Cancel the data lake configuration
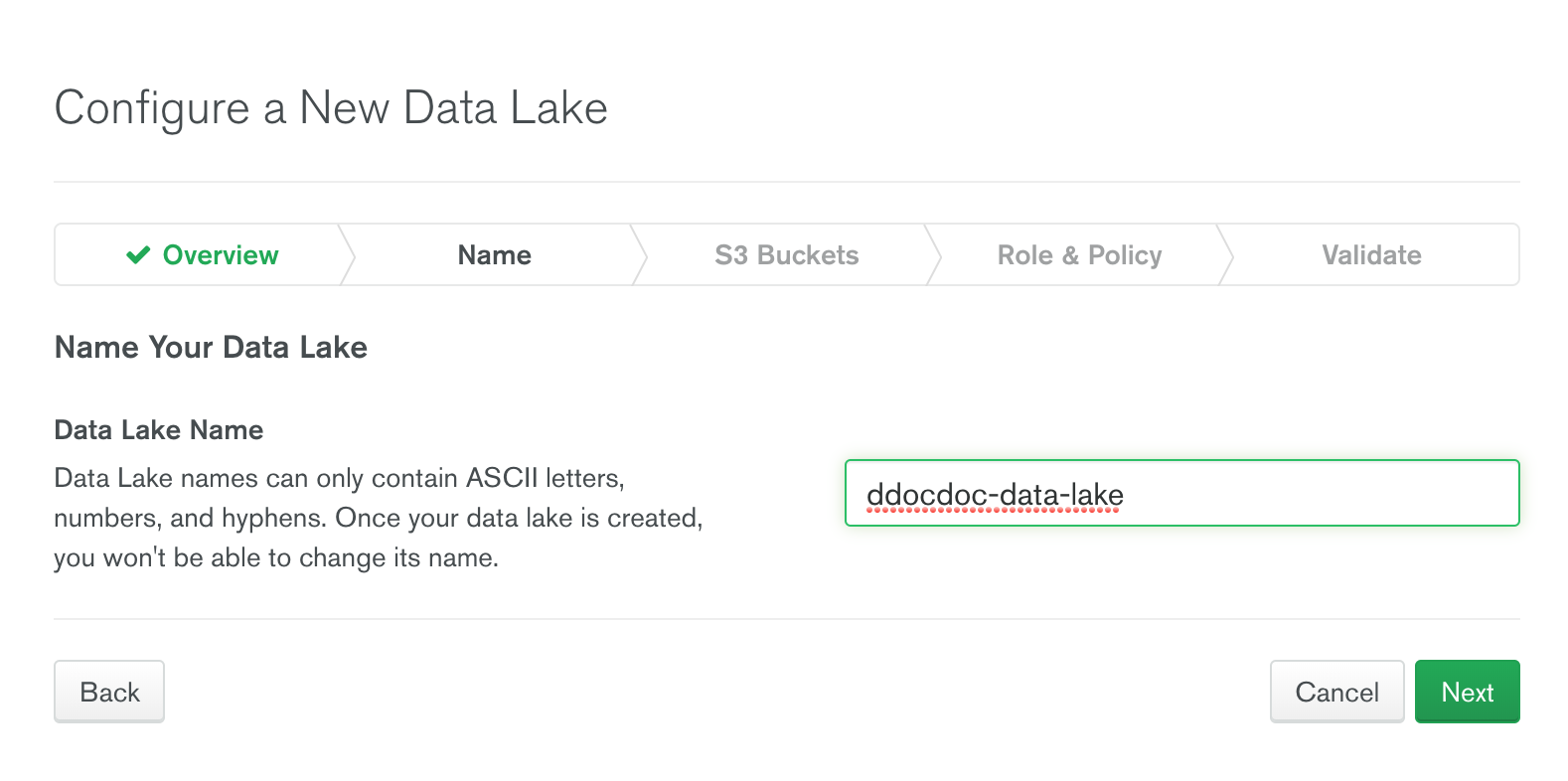Image resolution: width=1568 pixels, height=781 pixels. click(1336, 692)
